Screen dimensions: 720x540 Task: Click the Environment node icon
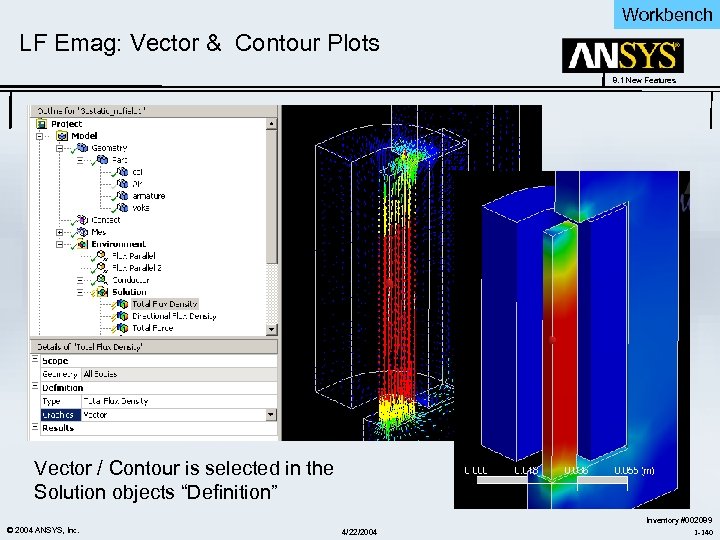82,244
